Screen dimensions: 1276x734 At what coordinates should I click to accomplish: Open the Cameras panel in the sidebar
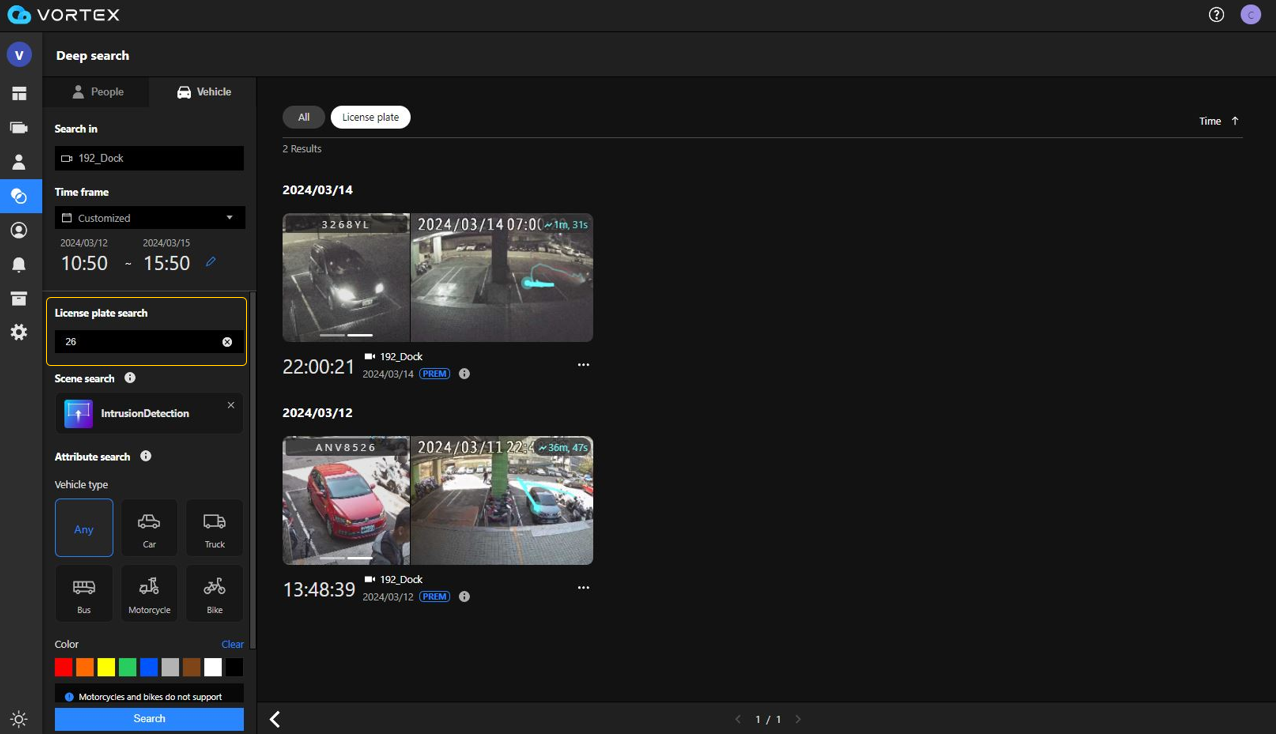coord(19,127)
